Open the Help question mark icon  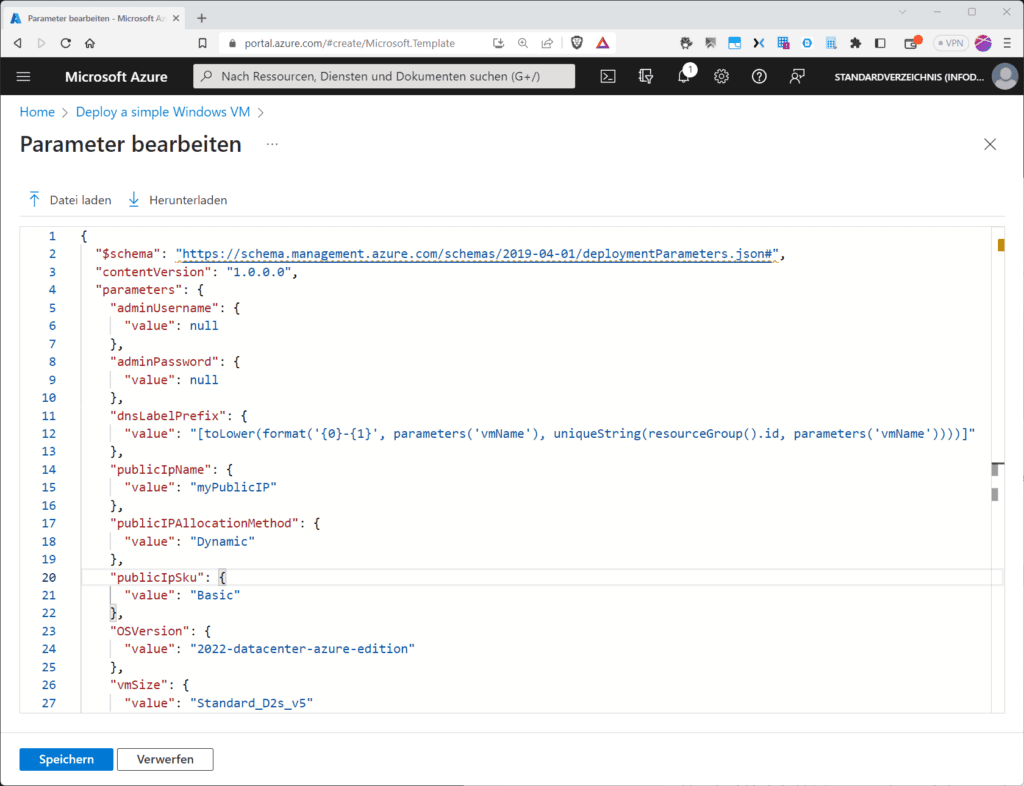coord(759,76)
